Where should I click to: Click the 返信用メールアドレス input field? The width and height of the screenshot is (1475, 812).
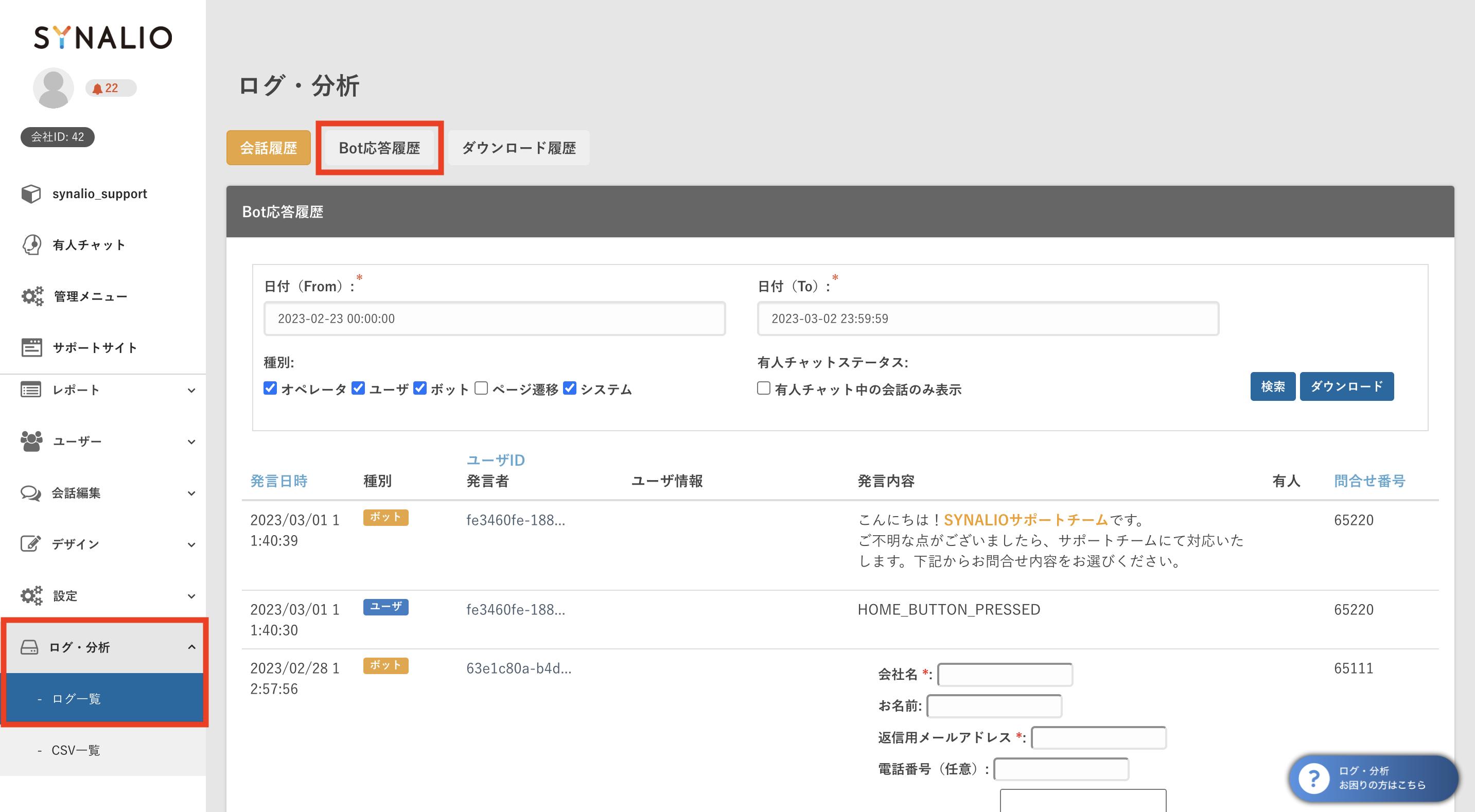(1099, 737)
